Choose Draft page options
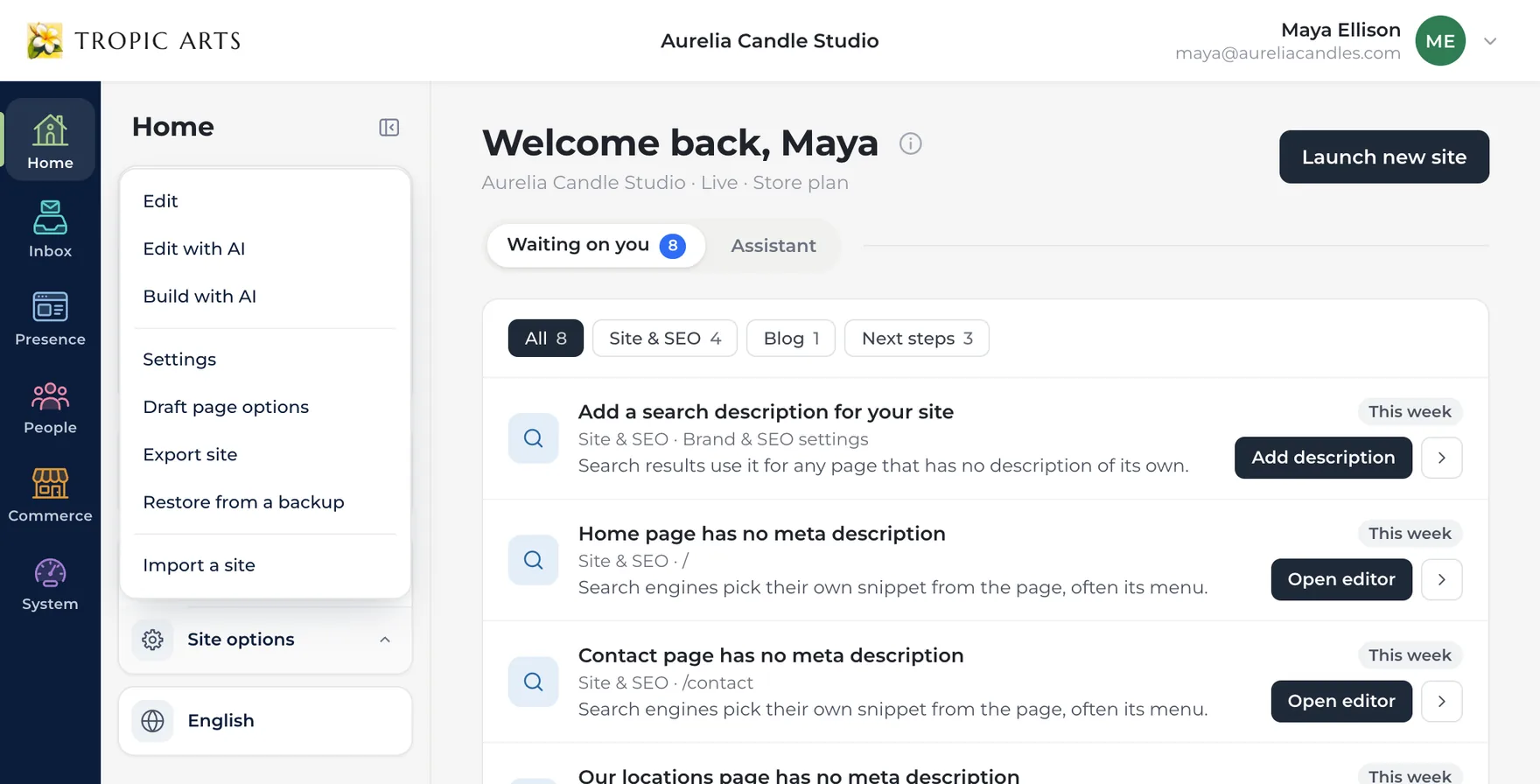 click(x=265, y=407)
